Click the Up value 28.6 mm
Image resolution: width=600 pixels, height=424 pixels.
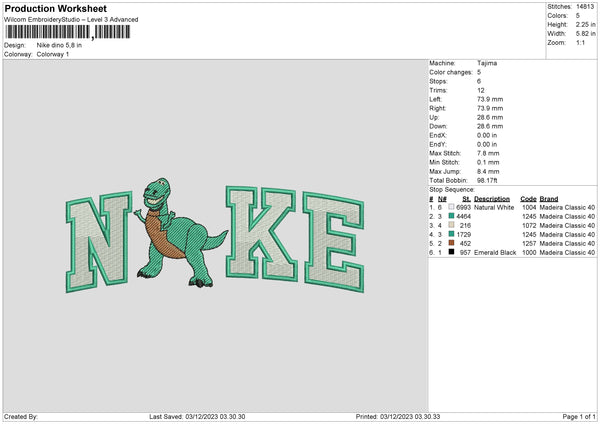point(490,117)
